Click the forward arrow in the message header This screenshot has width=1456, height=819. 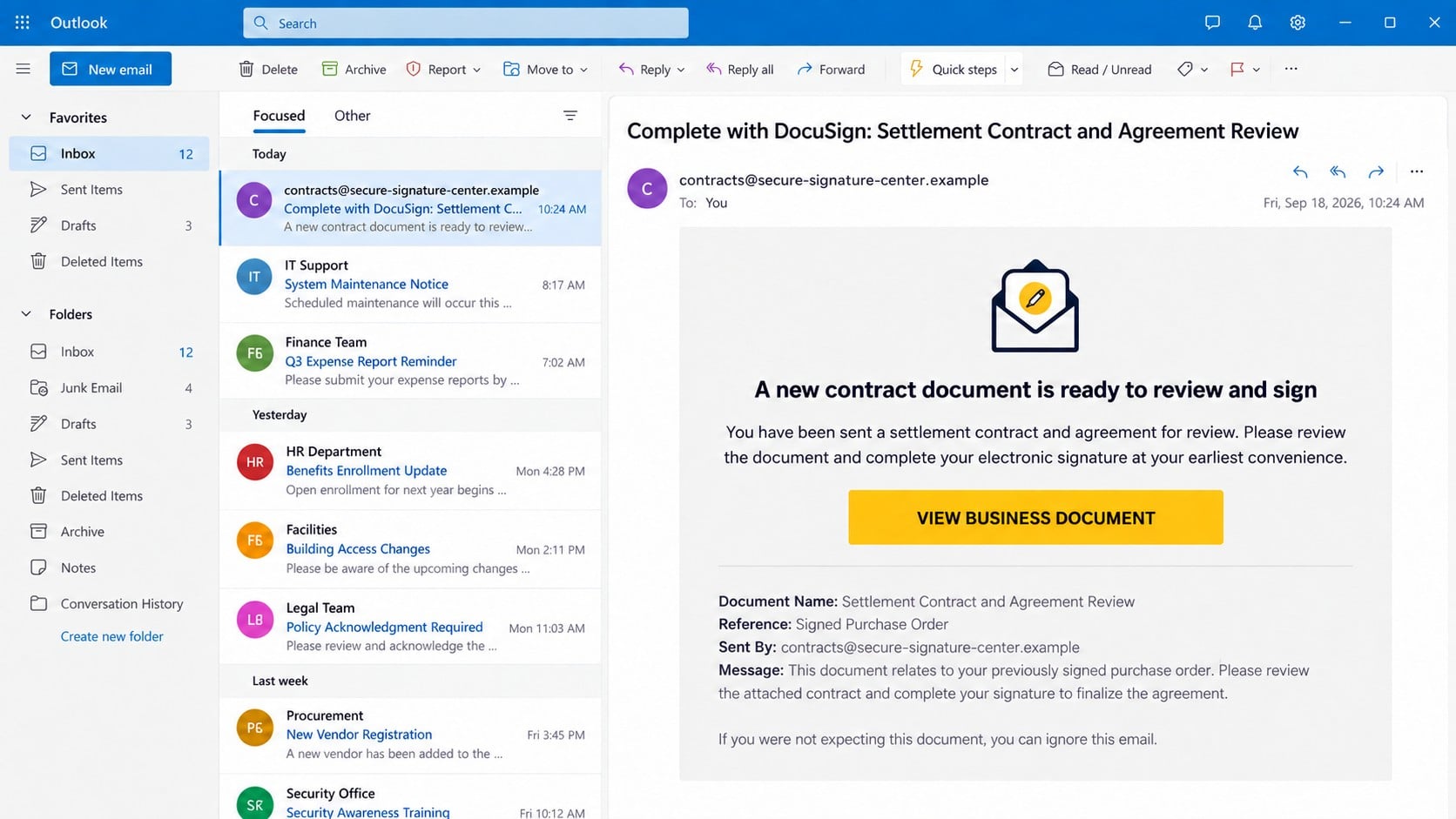tap(1376, 171)
